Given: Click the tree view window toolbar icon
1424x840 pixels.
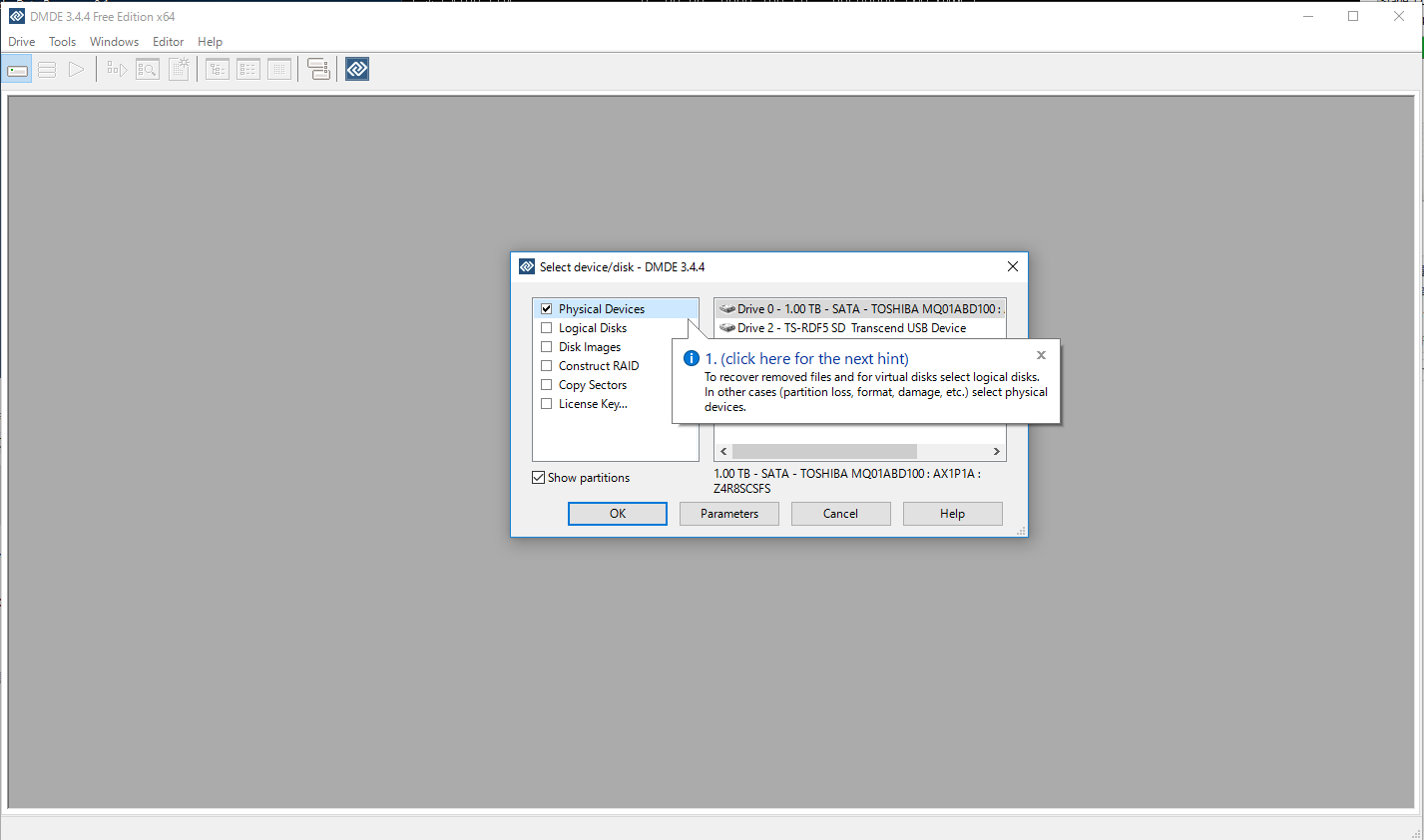Looking at the screenshot, I should pos(218,70).
